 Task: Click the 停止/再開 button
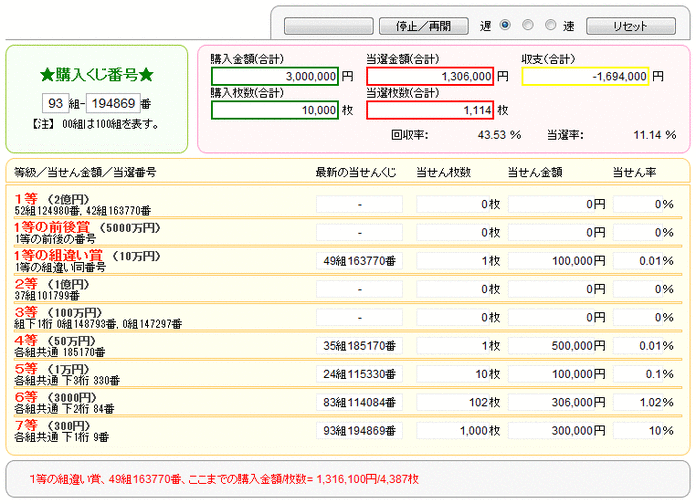(x=423, y=26)
